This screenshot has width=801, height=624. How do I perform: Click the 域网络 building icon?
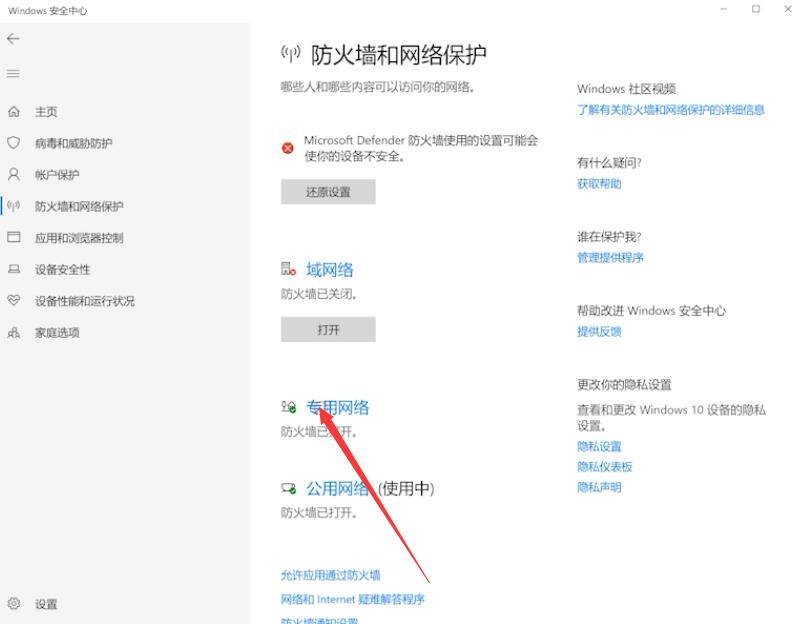pyautogui.click(x=289, y=269)
